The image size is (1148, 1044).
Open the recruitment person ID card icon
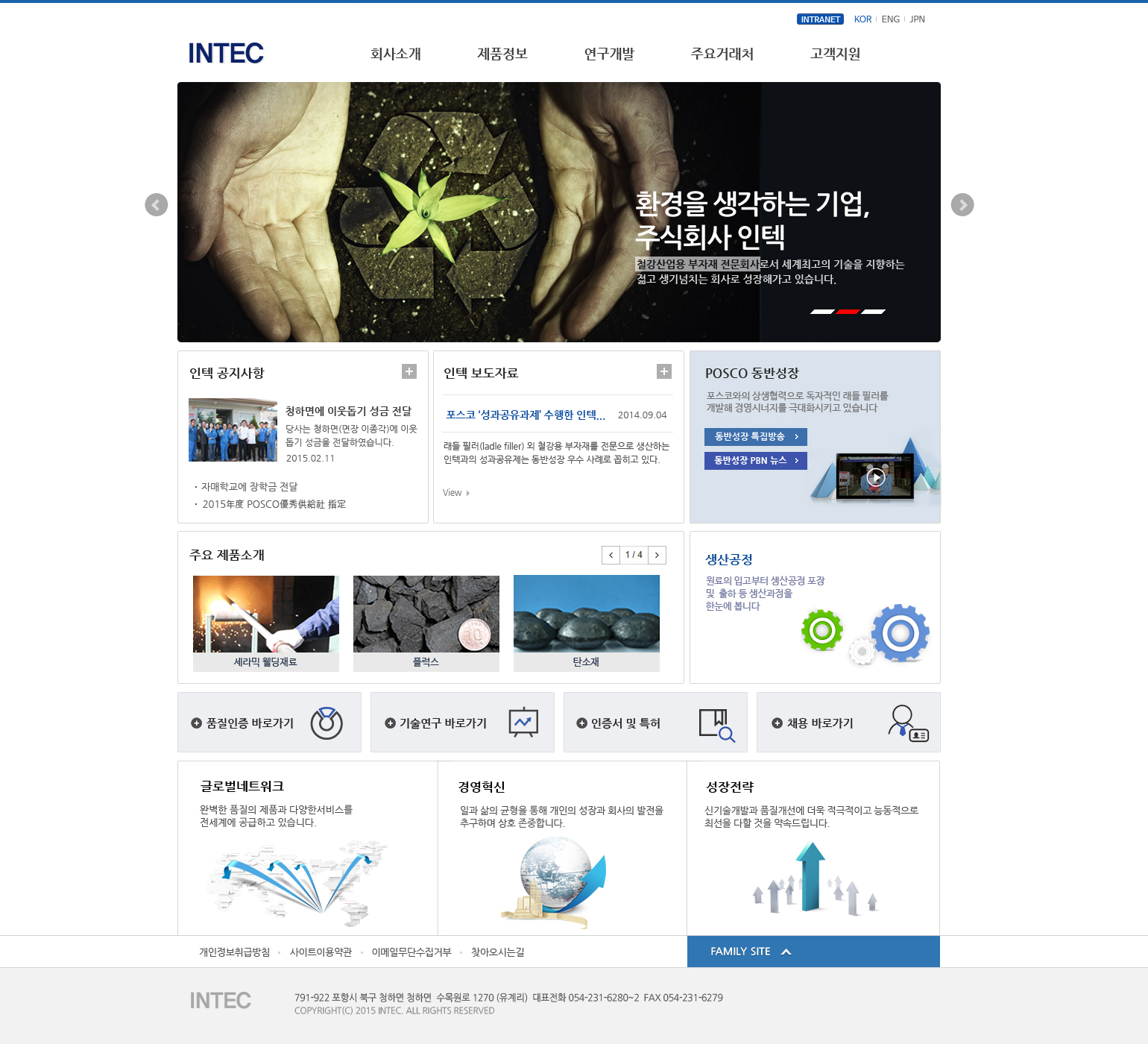[907, 723]
